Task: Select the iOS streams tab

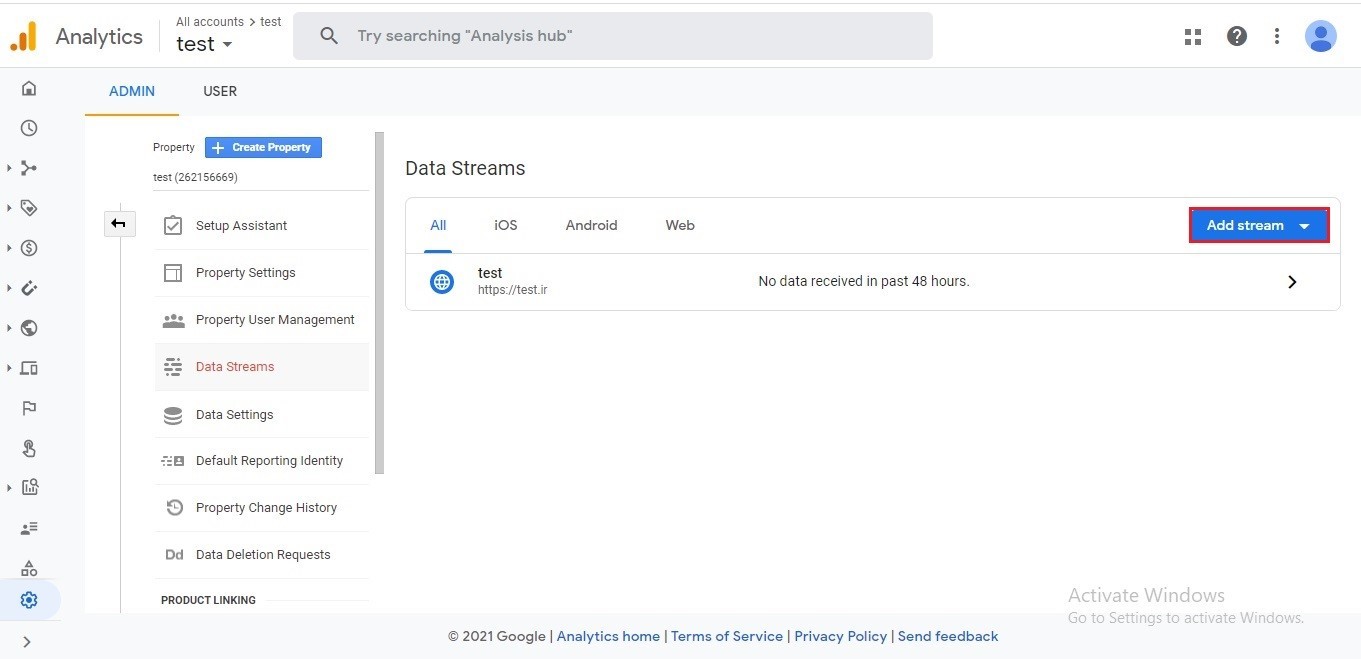Action: [x=505, y=225]
